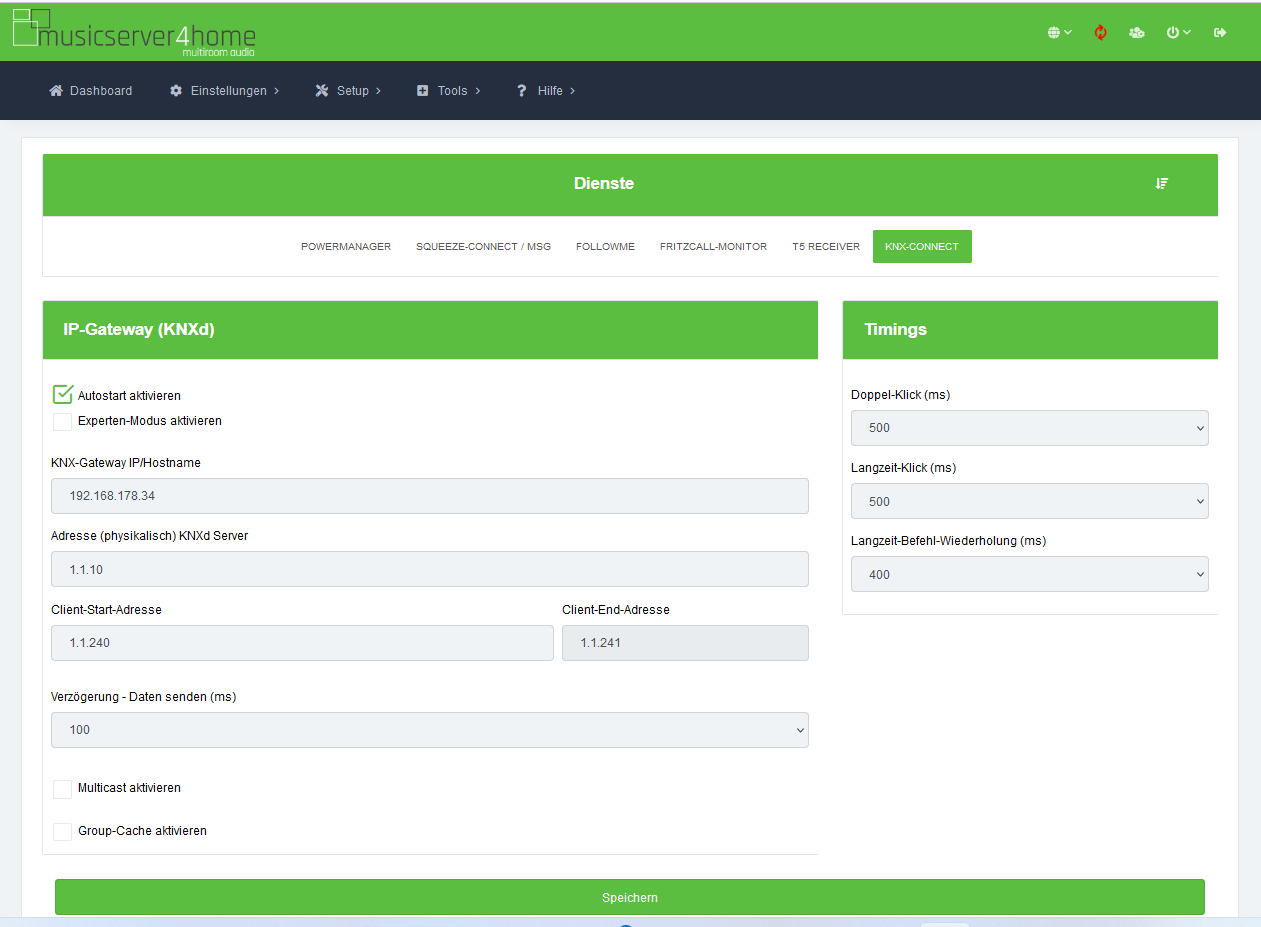Open the Hilfe menu

(x=545, y=91)
